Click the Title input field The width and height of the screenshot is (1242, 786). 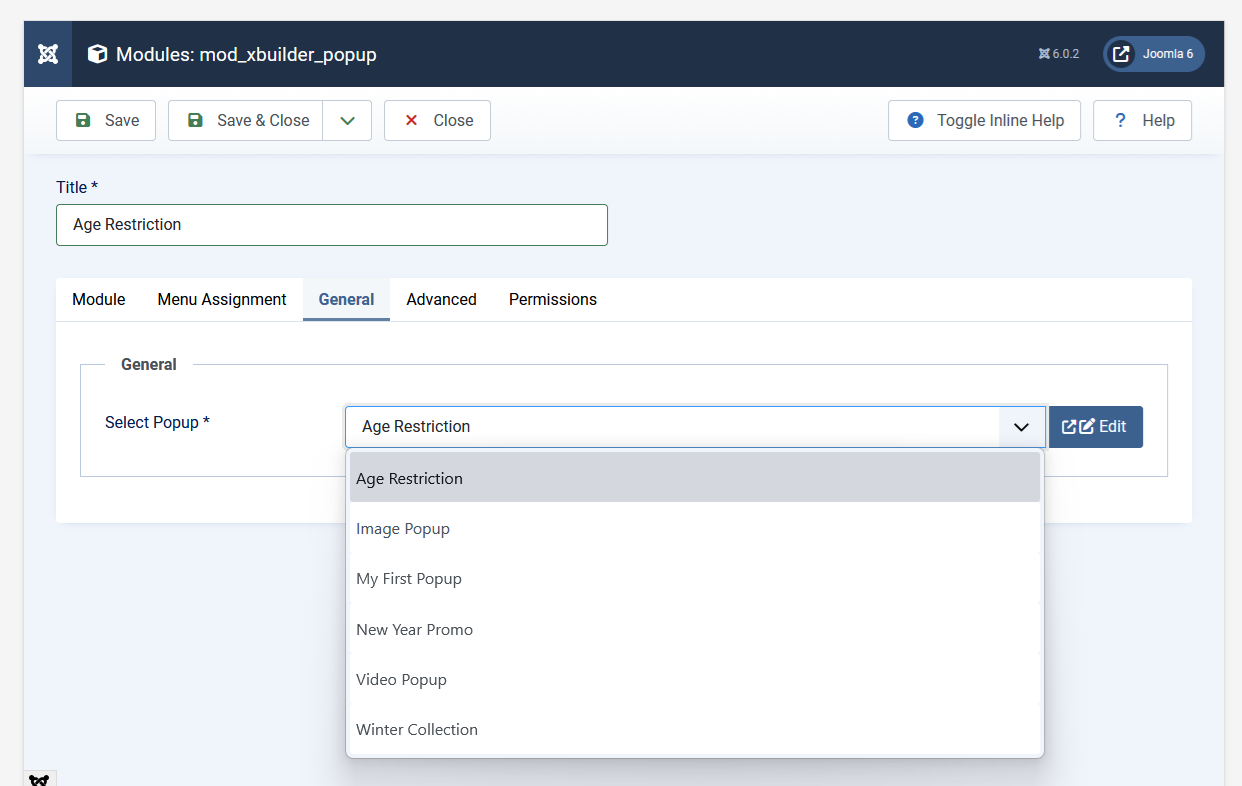(x=331, y=225)
